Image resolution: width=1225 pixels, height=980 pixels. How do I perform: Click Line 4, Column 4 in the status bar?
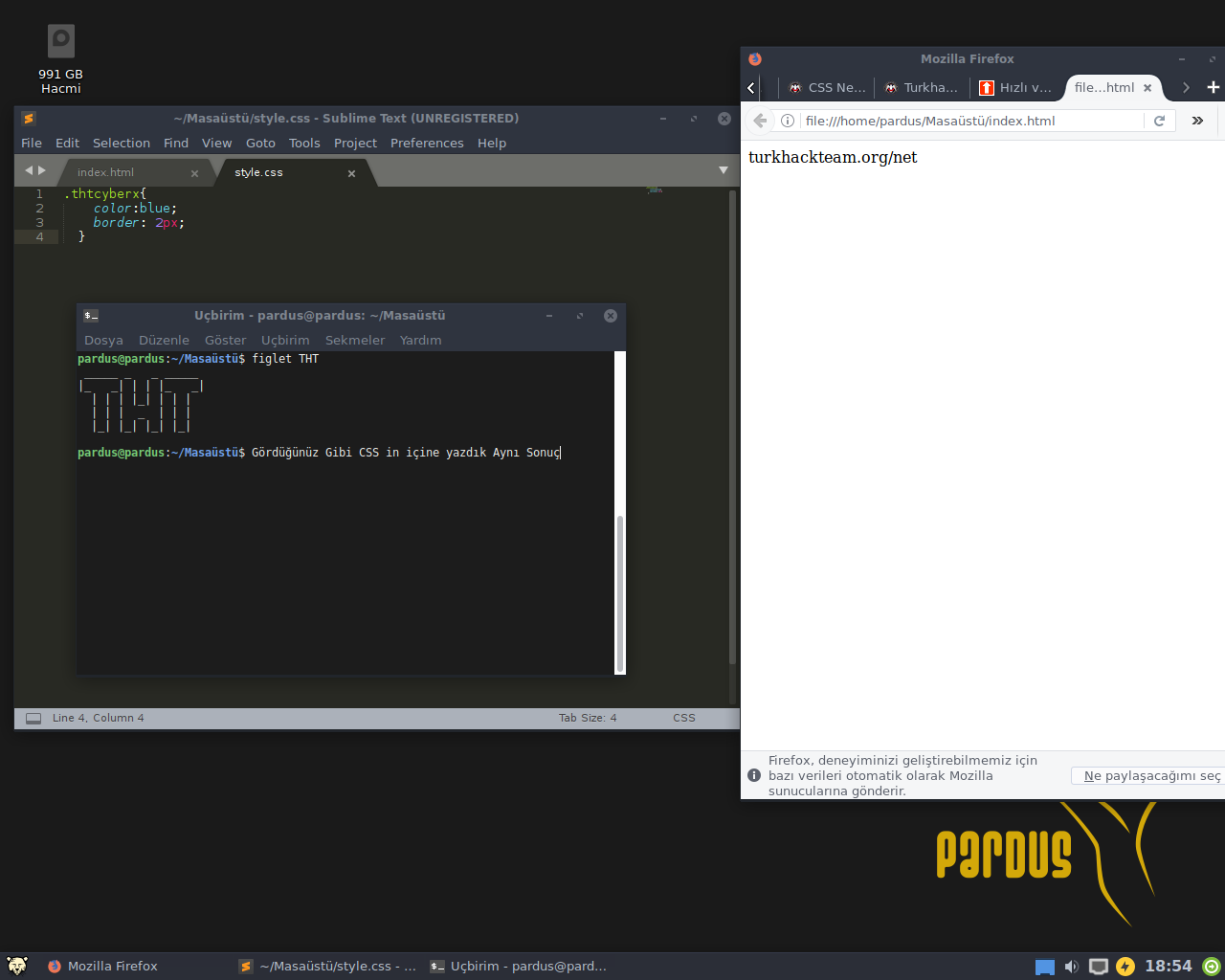click(x=99, y=718)
